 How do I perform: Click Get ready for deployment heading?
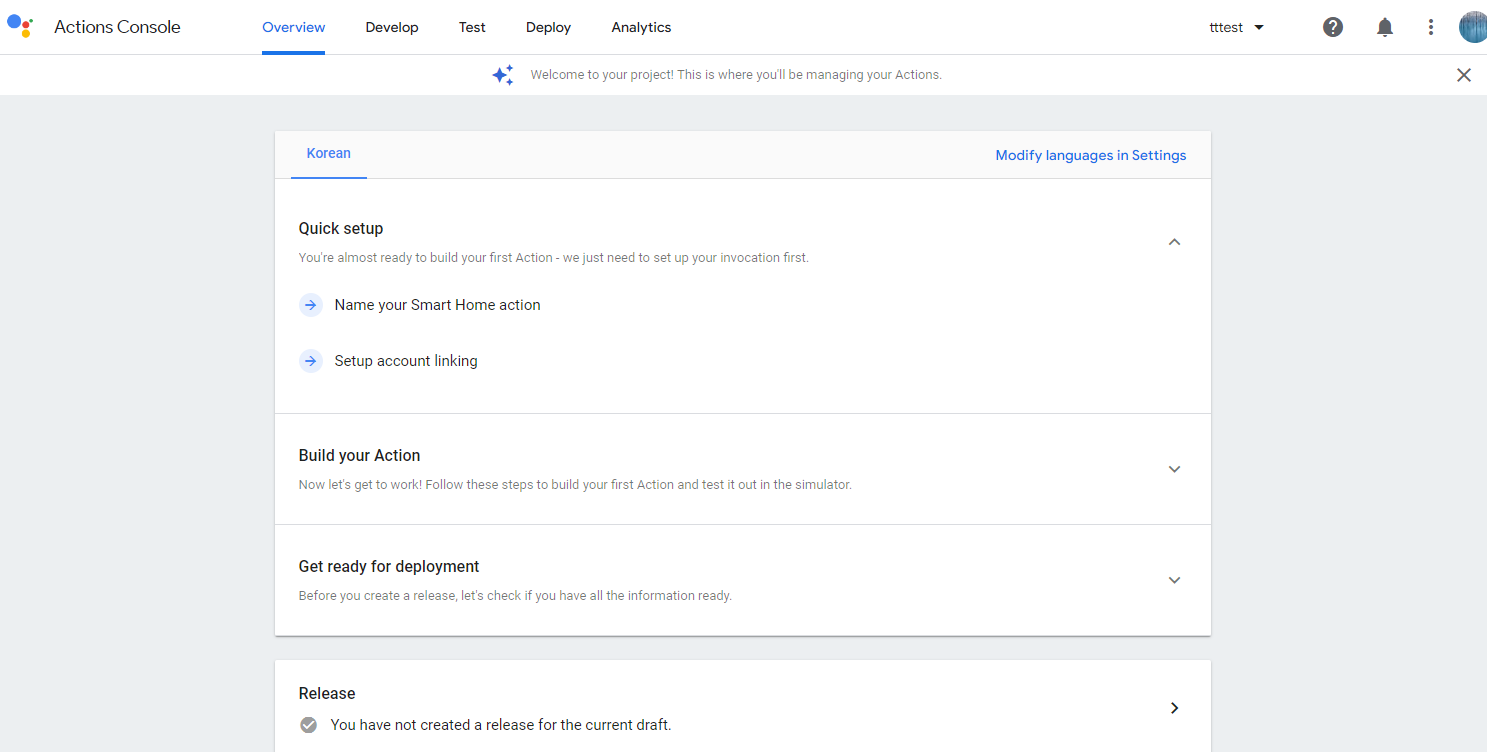(x=389, y=566)
